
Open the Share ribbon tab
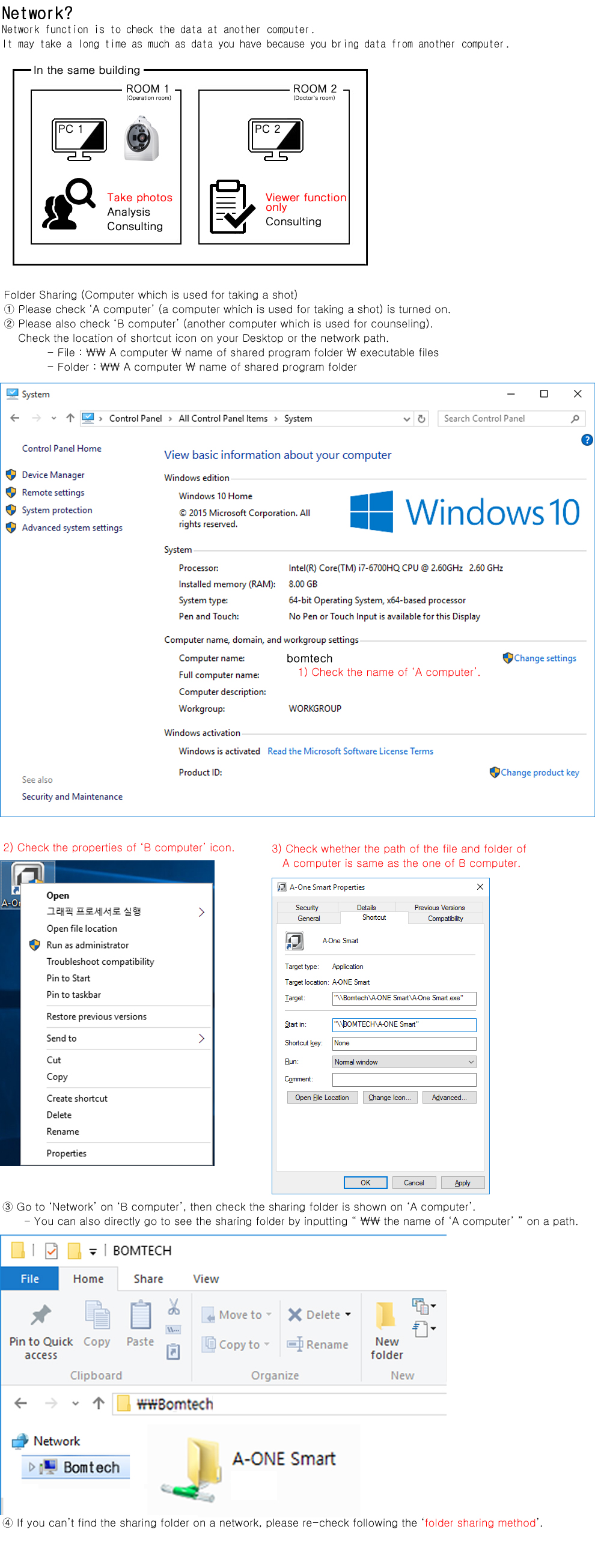coord(148,1279)
